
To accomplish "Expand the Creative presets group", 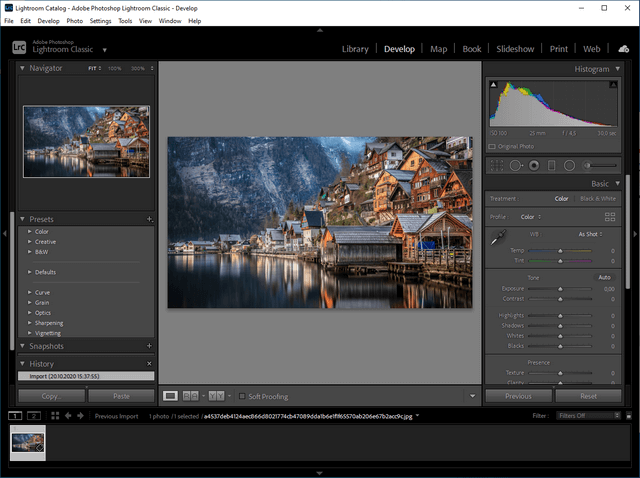I will pyautogui.click(x=30, y=242).
